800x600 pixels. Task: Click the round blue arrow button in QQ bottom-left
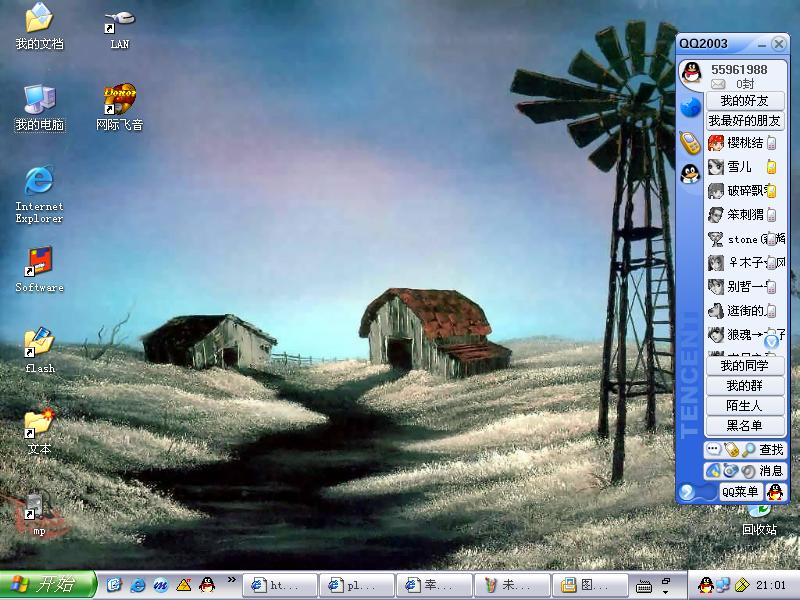coord(687,492)
